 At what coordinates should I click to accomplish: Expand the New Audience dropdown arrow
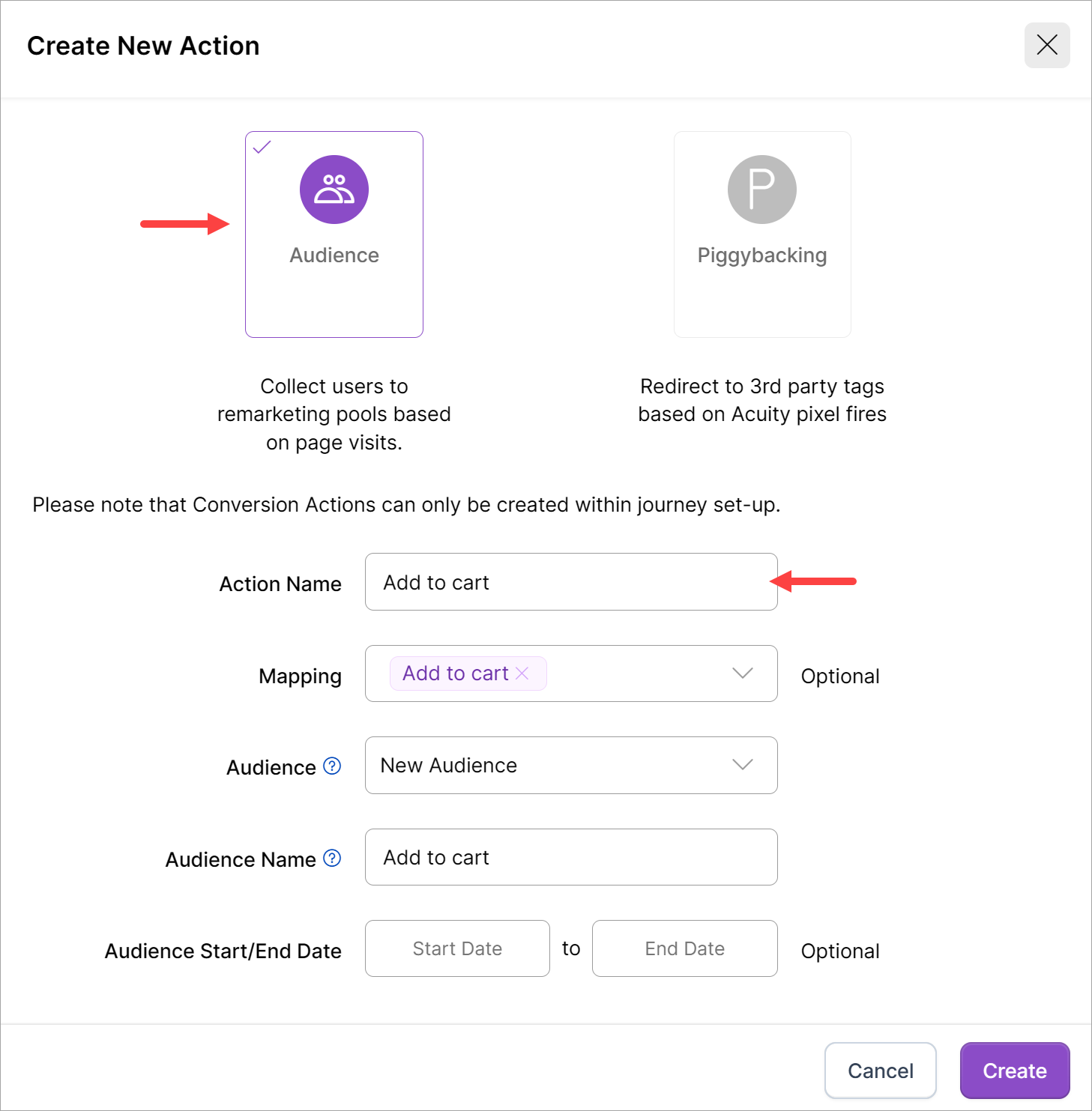[x=742, y=765]
